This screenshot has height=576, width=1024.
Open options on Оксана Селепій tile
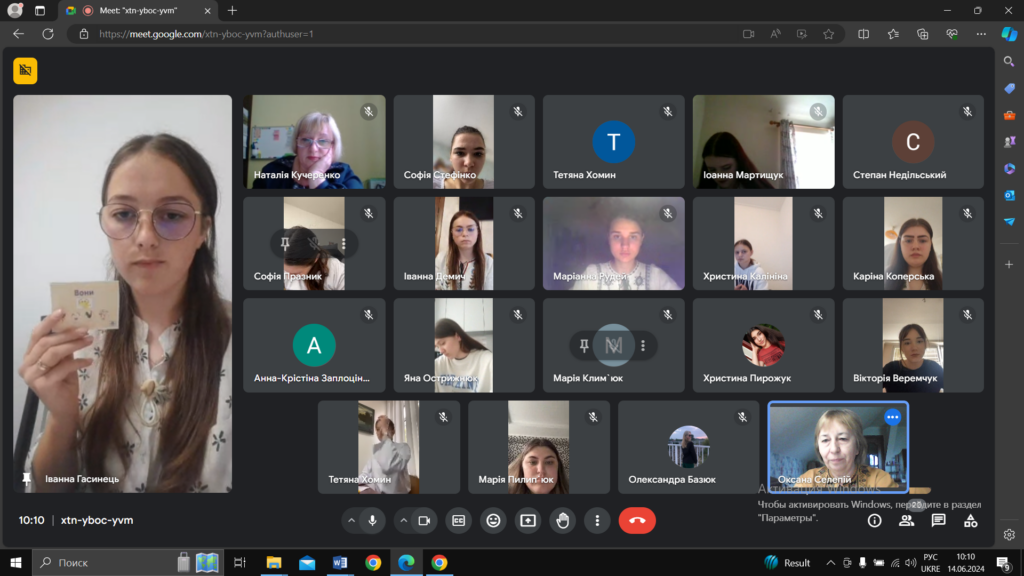point(892,417)
